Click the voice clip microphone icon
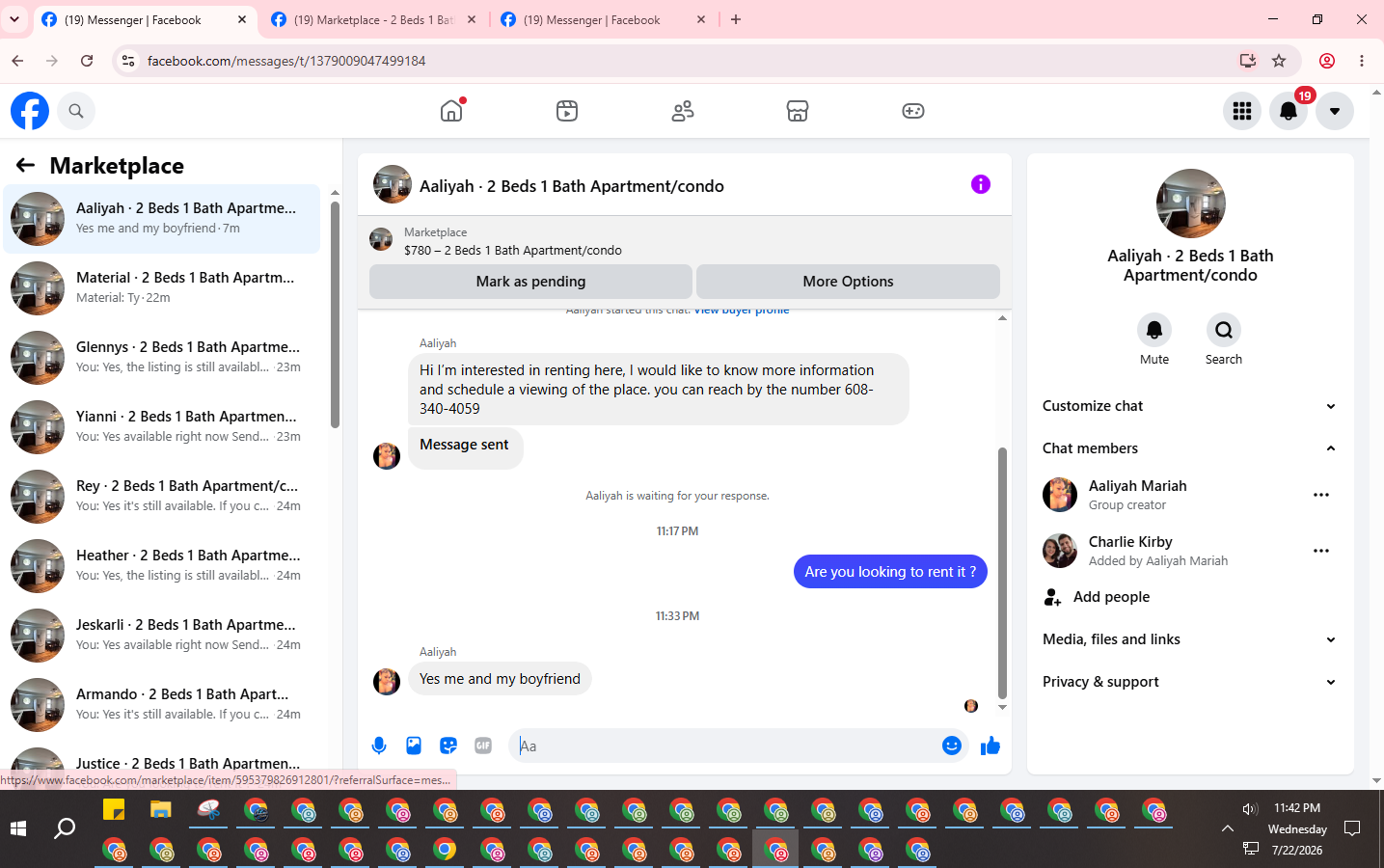 tap(379, 746)
